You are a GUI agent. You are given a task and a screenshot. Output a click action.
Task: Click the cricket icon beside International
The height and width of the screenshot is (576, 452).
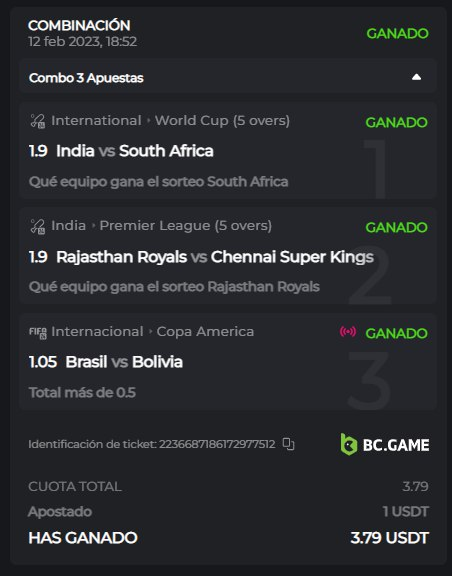click(x=37, y=121)
